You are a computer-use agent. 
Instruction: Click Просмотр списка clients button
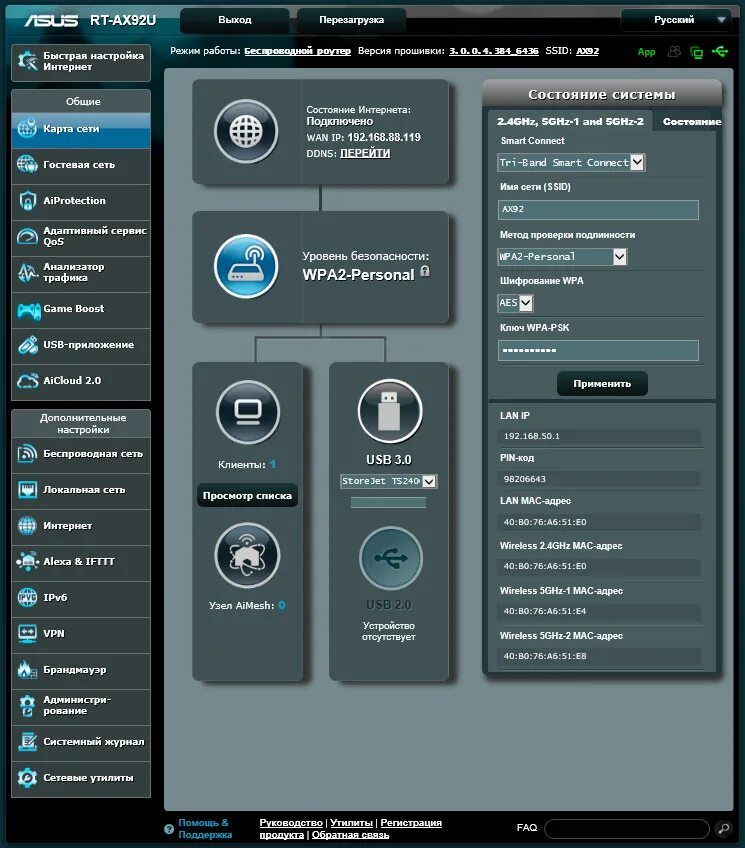pos(247,495)
